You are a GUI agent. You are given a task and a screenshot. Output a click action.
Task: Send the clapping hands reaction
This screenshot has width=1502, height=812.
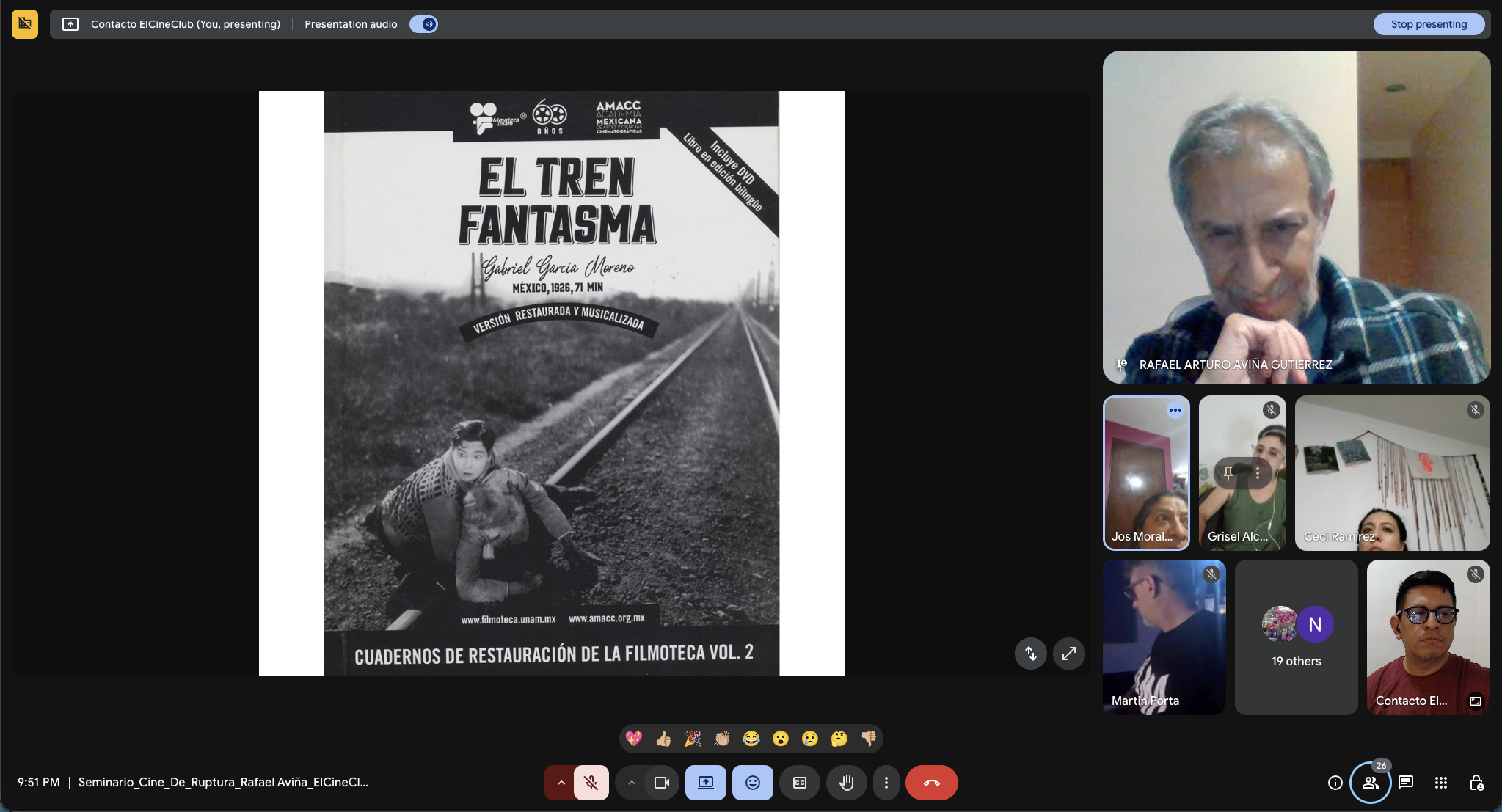tap(722, 739)
